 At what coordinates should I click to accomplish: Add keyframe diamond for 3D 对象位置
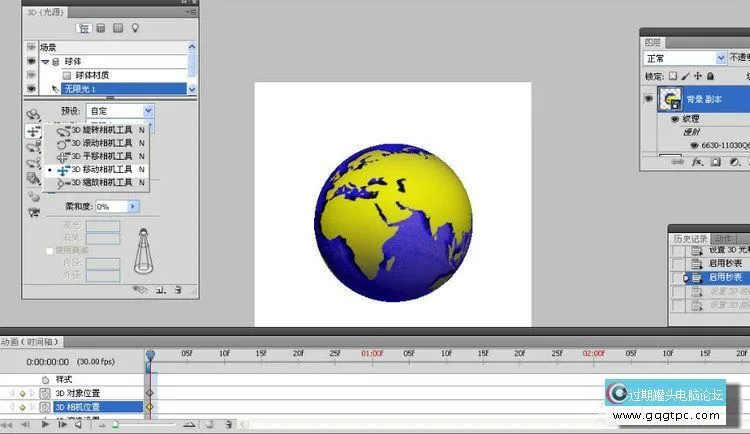22,393
